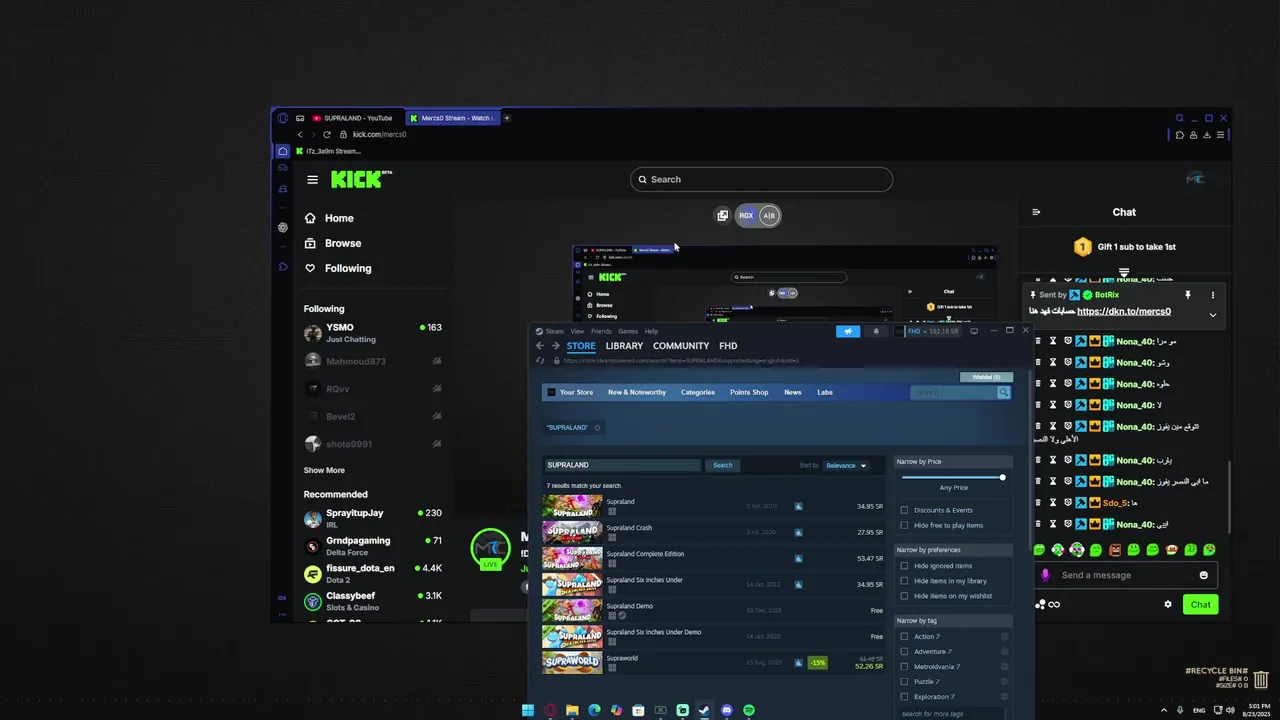Toggle the RGX A|B switch

757,215
